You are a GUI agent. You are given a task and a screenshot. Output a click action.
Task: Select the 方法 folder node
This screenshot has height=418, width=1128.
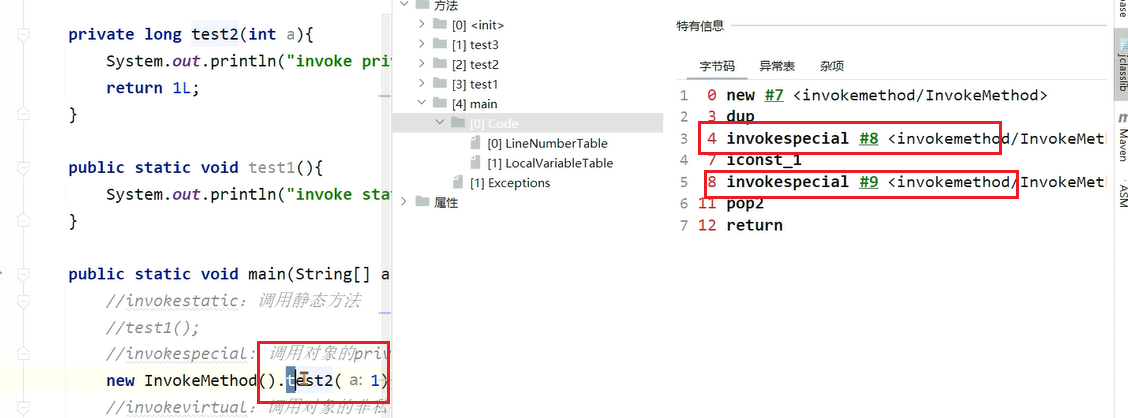click(x=446, y=6)
